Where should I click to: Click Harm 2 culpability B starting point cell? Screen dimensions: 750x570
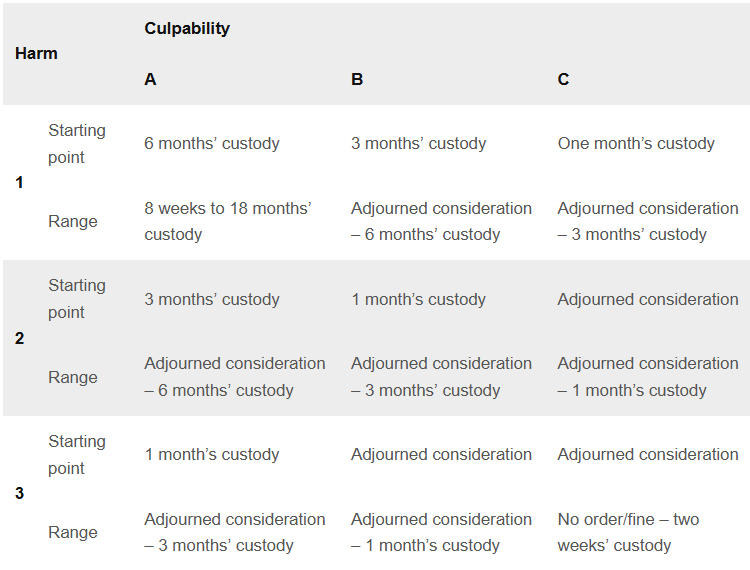coord(418,299)
